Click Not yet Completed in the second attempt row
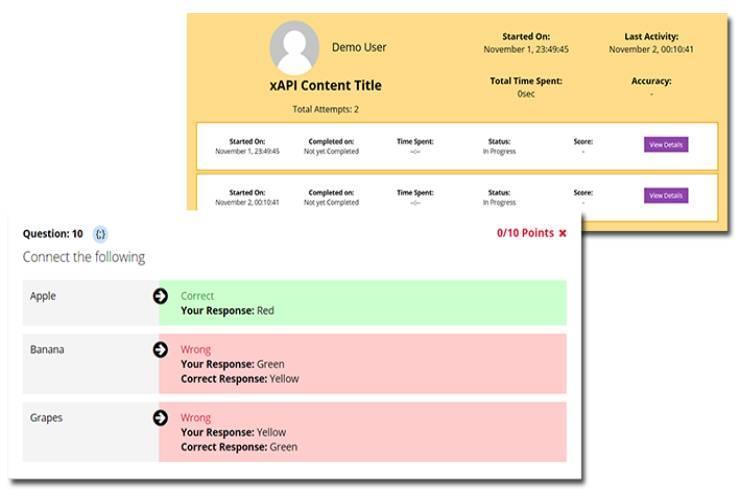740x500 pixels. [331, 203]
